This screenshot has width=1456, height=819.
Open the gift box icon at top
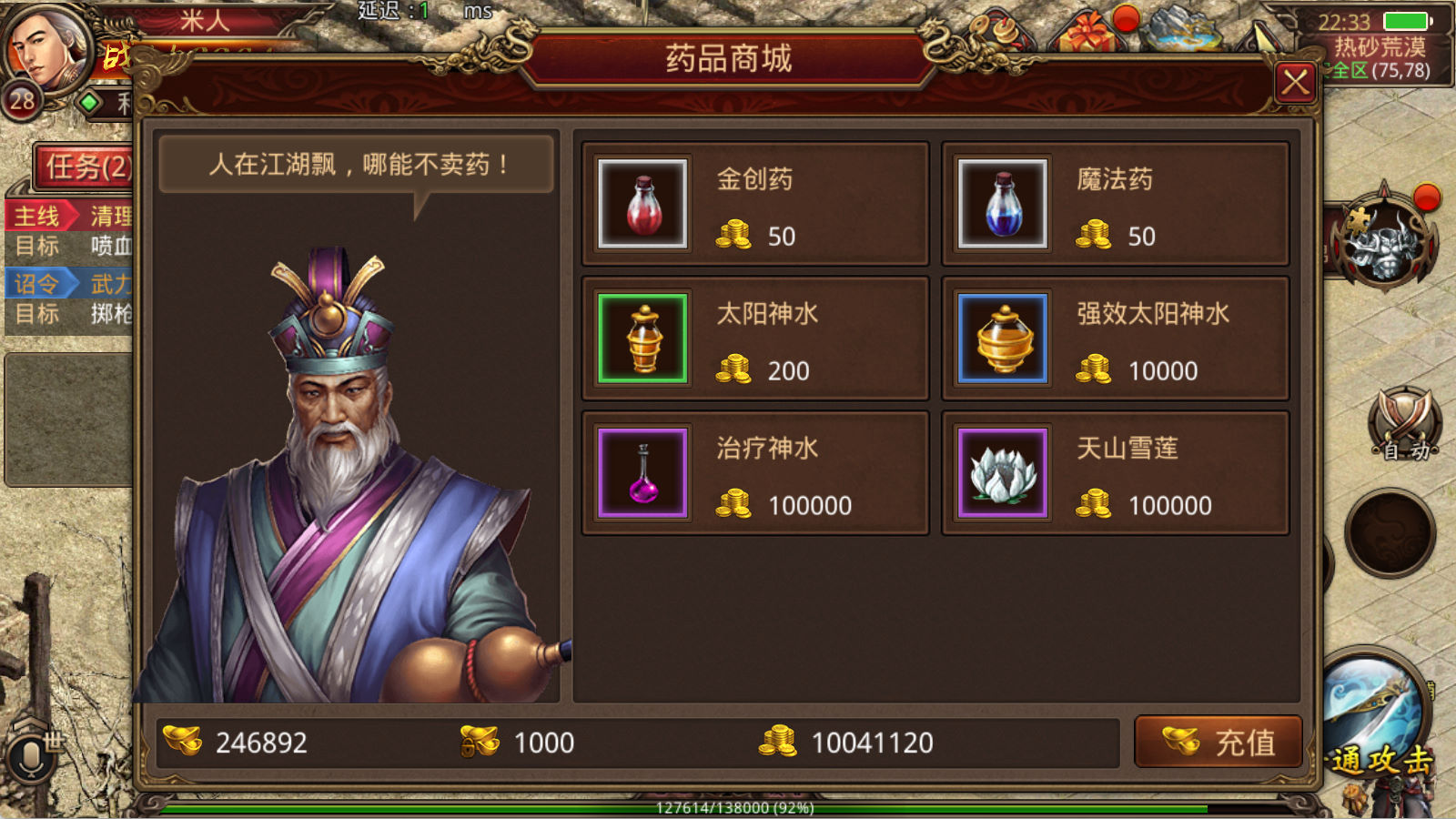[1088, 32]
